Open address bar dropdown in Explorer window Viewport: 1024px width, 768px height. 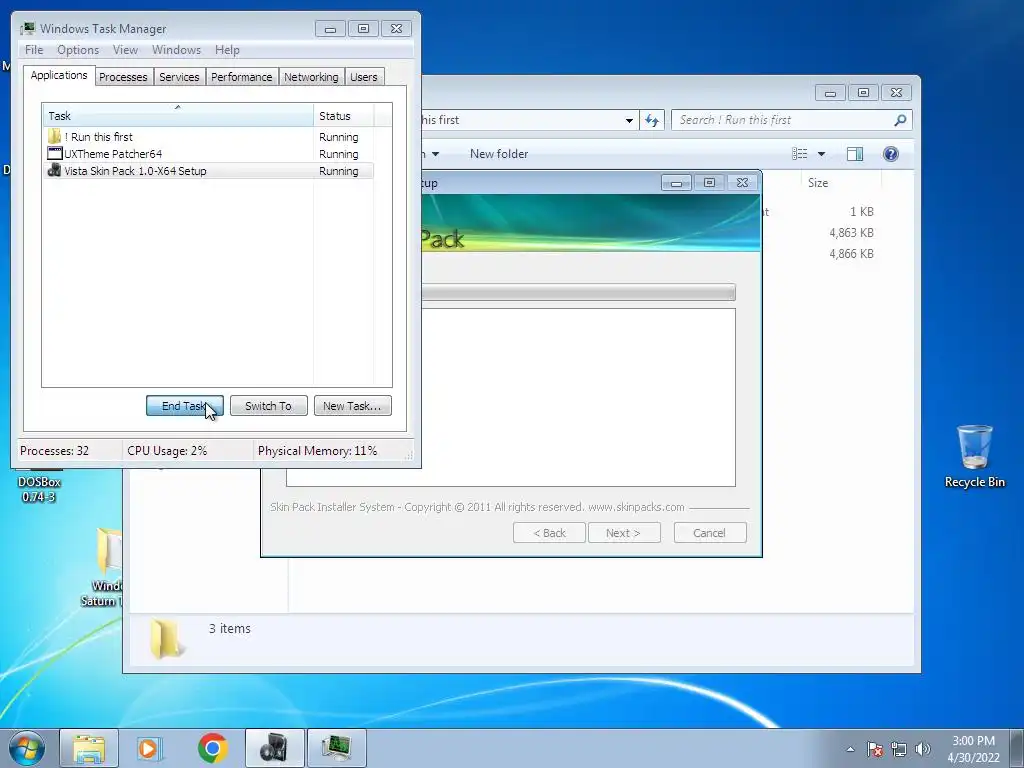coord(629,120)
